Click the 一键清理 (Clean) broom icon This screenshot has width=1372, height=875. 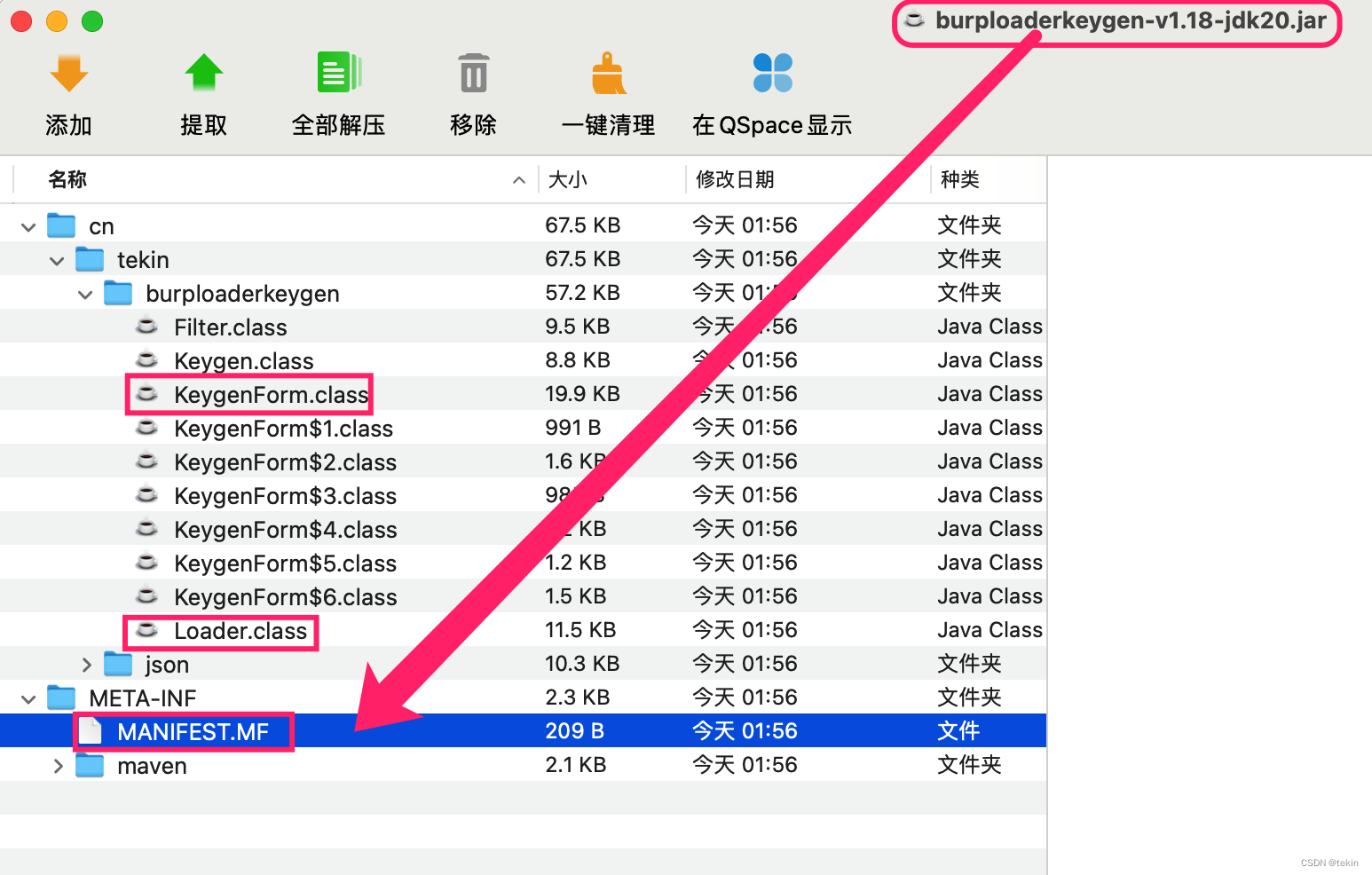[609, 73]
